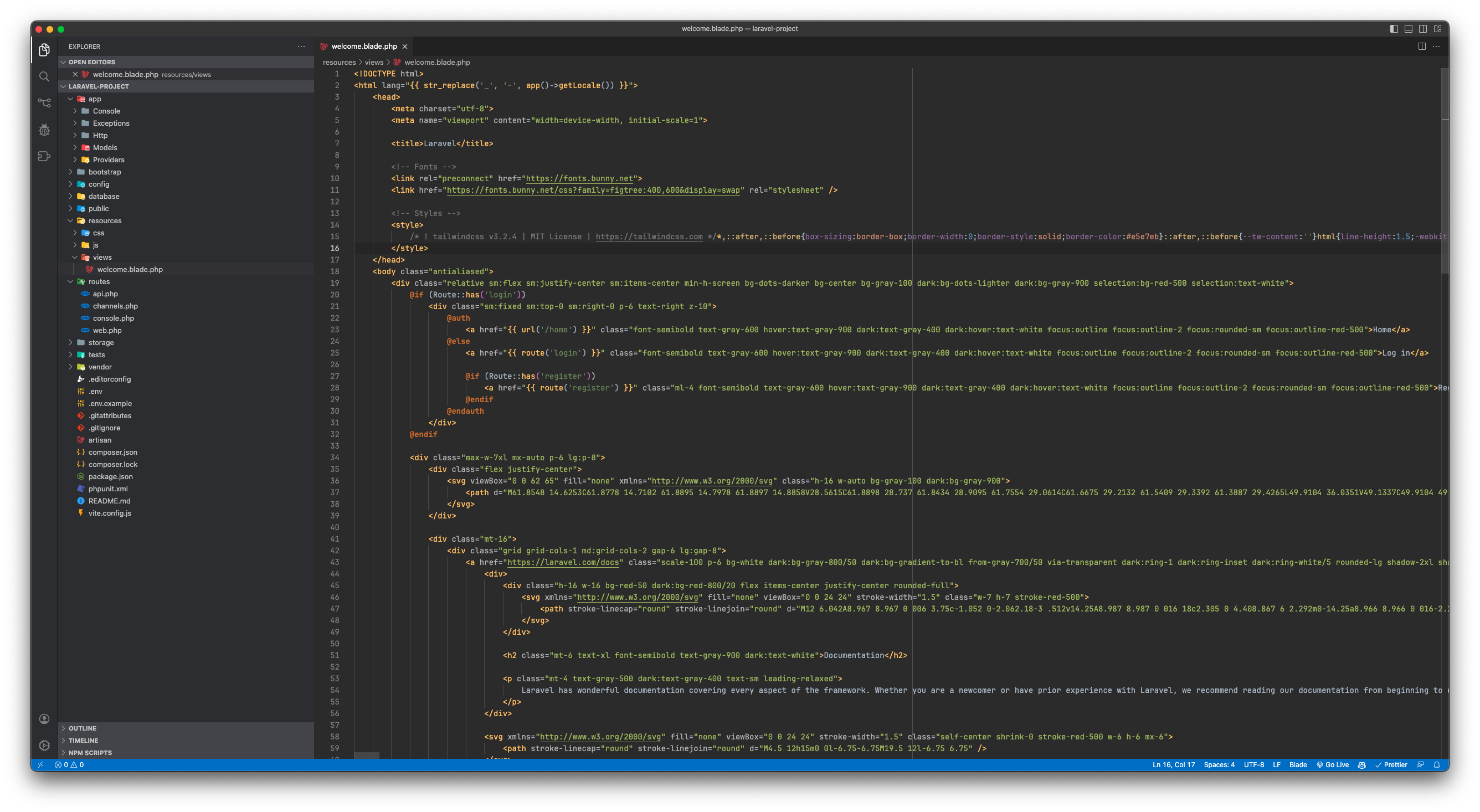Viewport: 1480px width, 812px height.
Task: Click the split editor right icon
Action: 1422,47
